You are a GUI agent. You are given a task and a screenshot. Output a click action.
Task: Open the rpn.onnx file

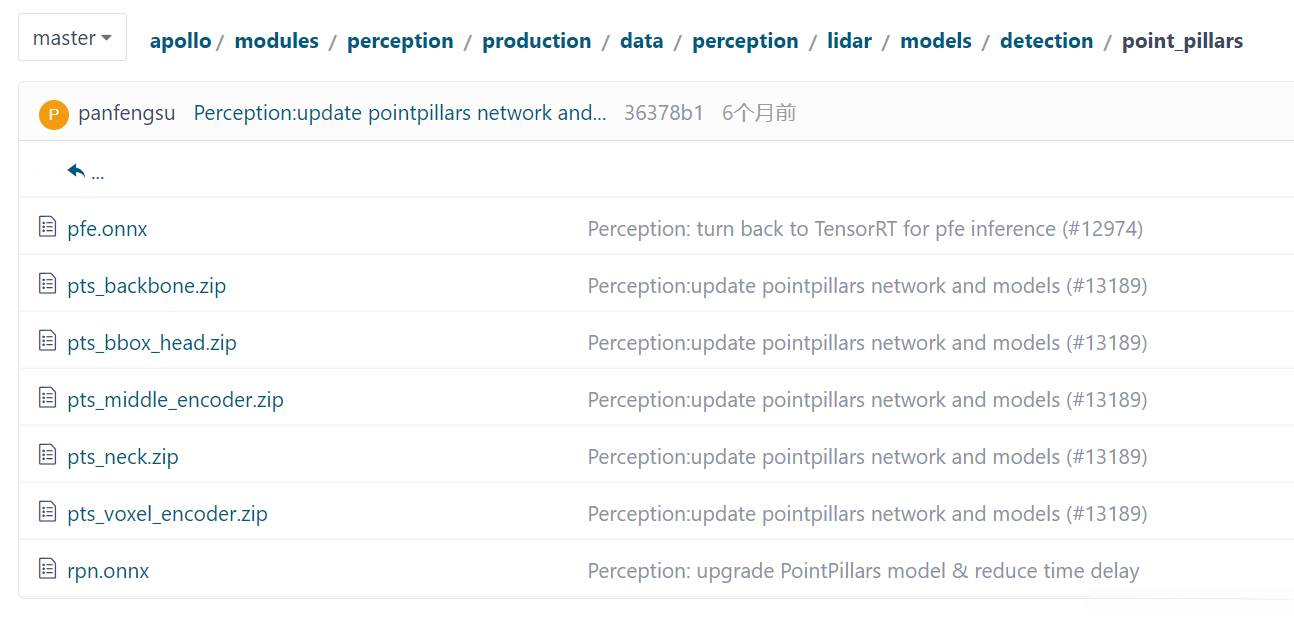click(108, 571)
